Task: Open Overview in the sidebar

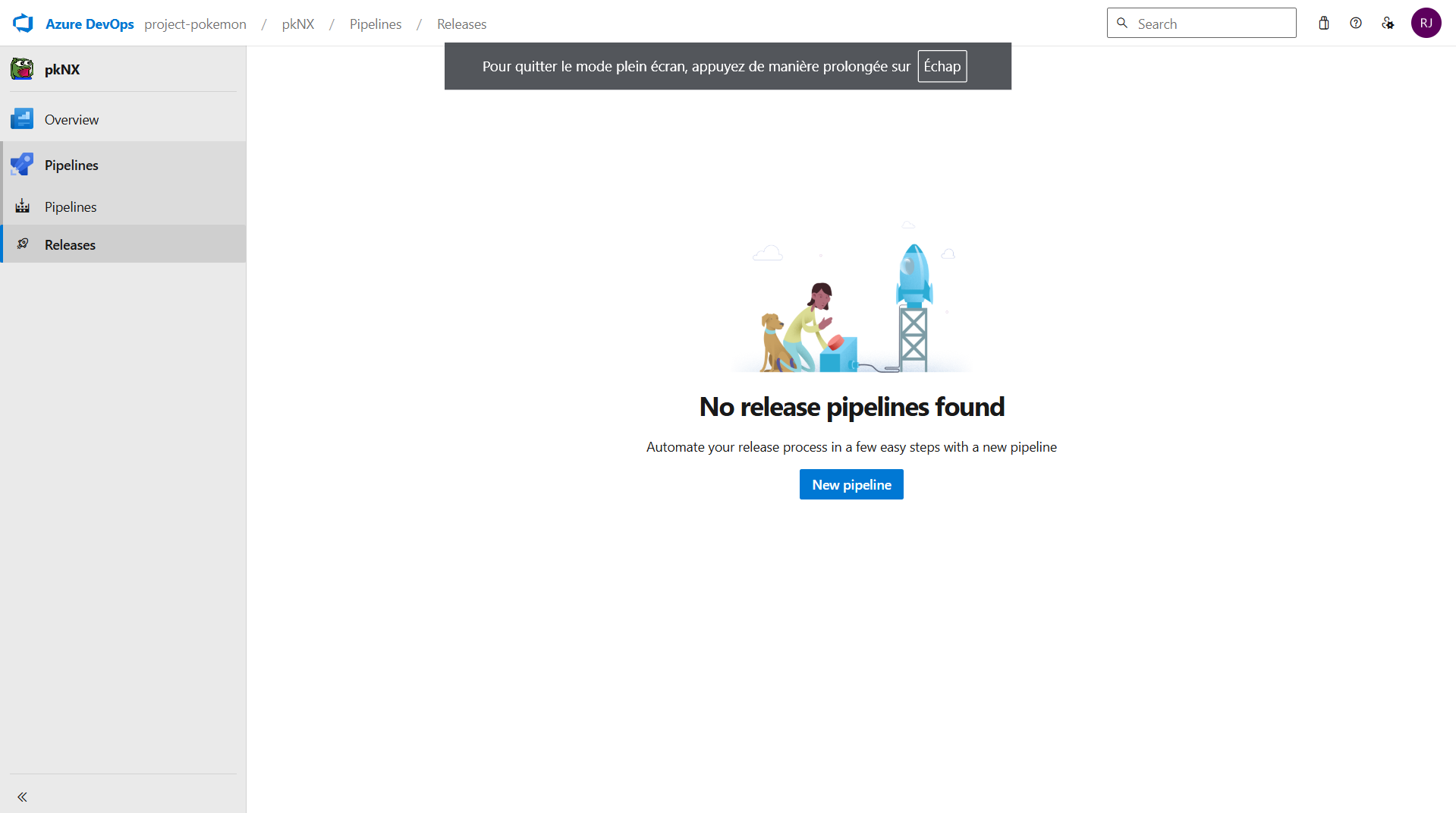Action: pyautogui.click(x=71, y=119)
